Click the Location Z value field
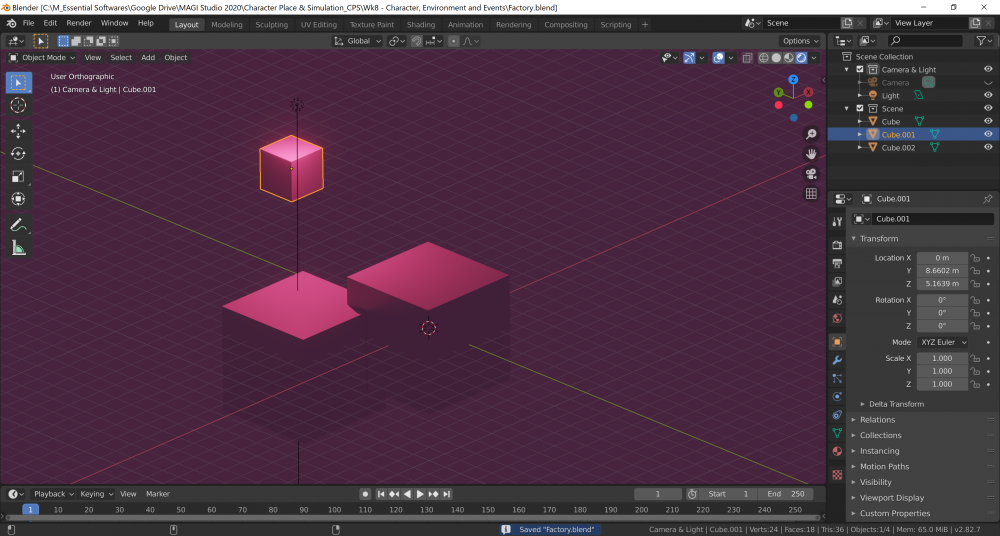 pos(942,283)
